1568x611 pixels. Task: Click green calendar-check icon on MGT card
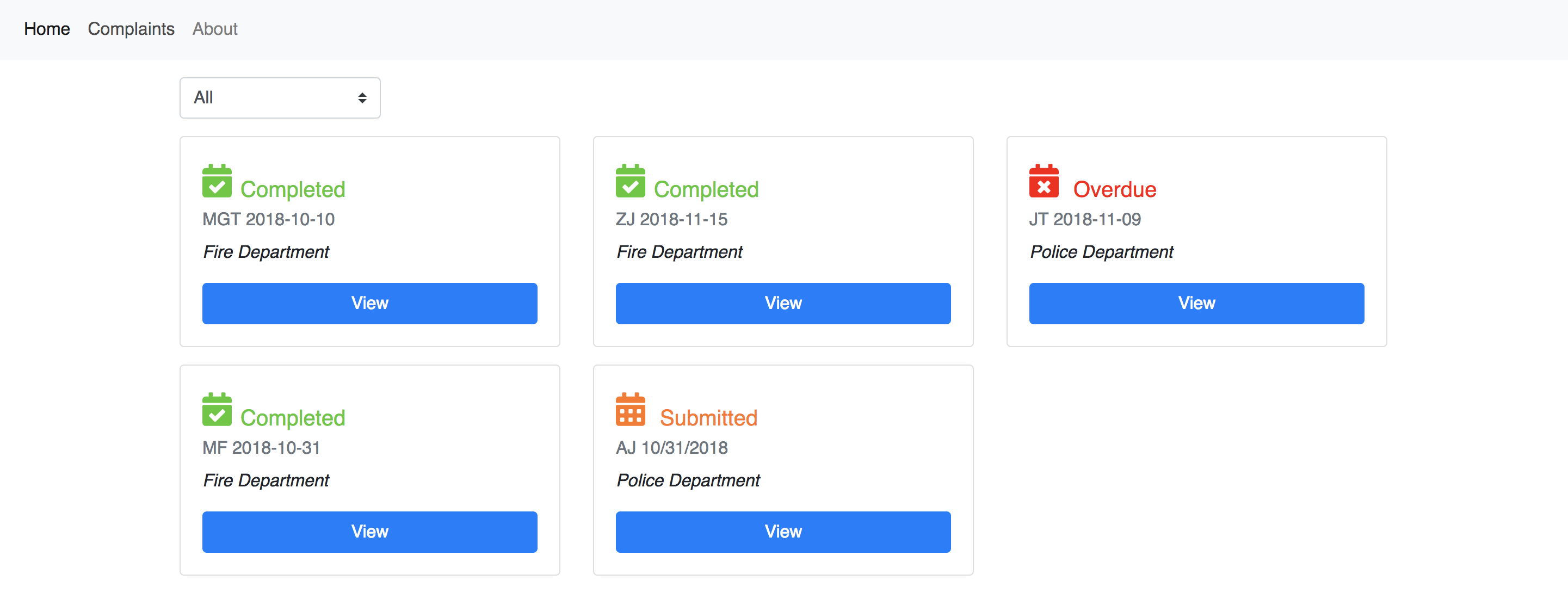pos(217,181)
